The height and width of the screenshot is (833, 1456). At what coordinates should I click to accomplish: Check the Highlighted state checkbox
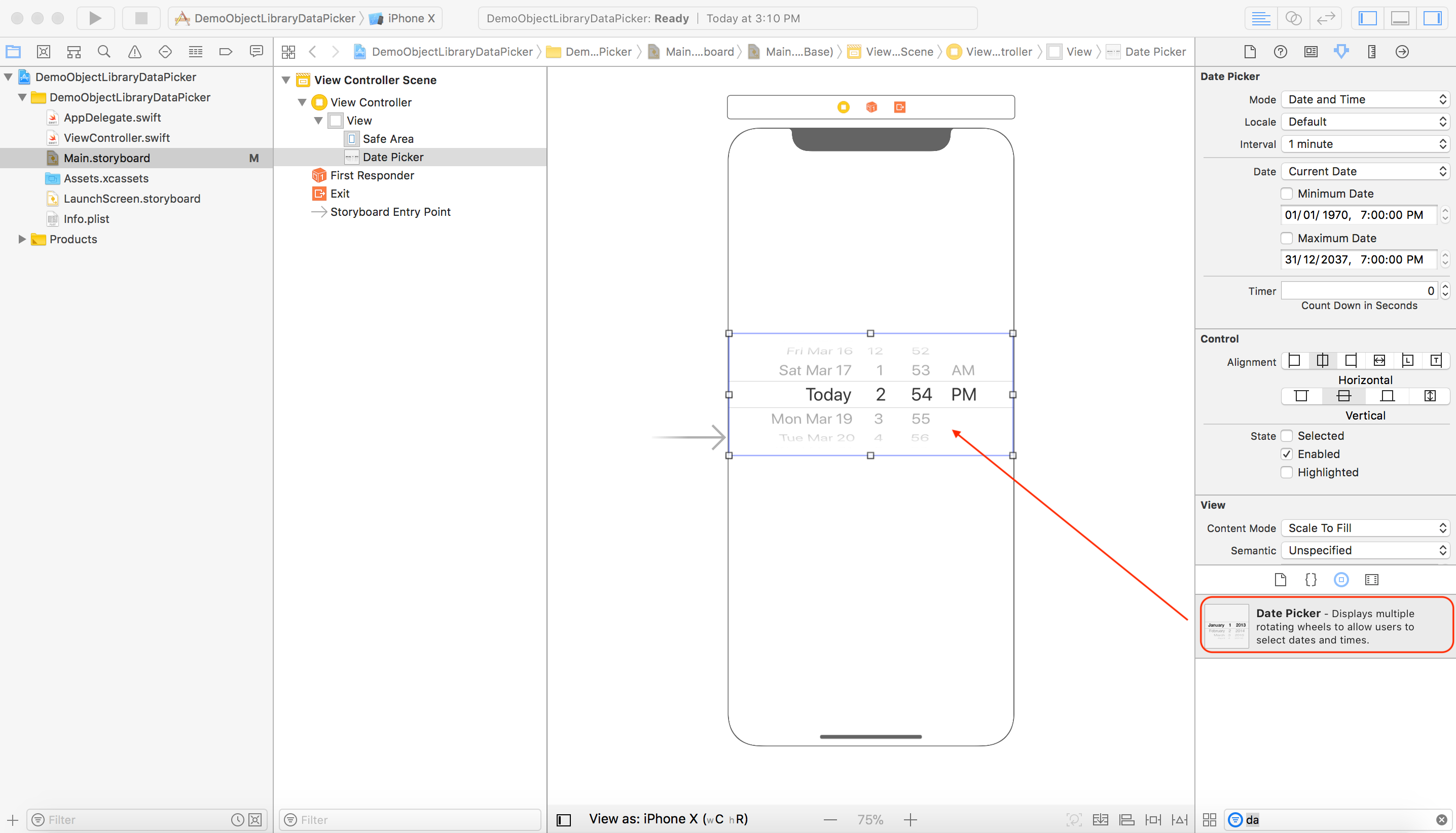pos(1287,472)
